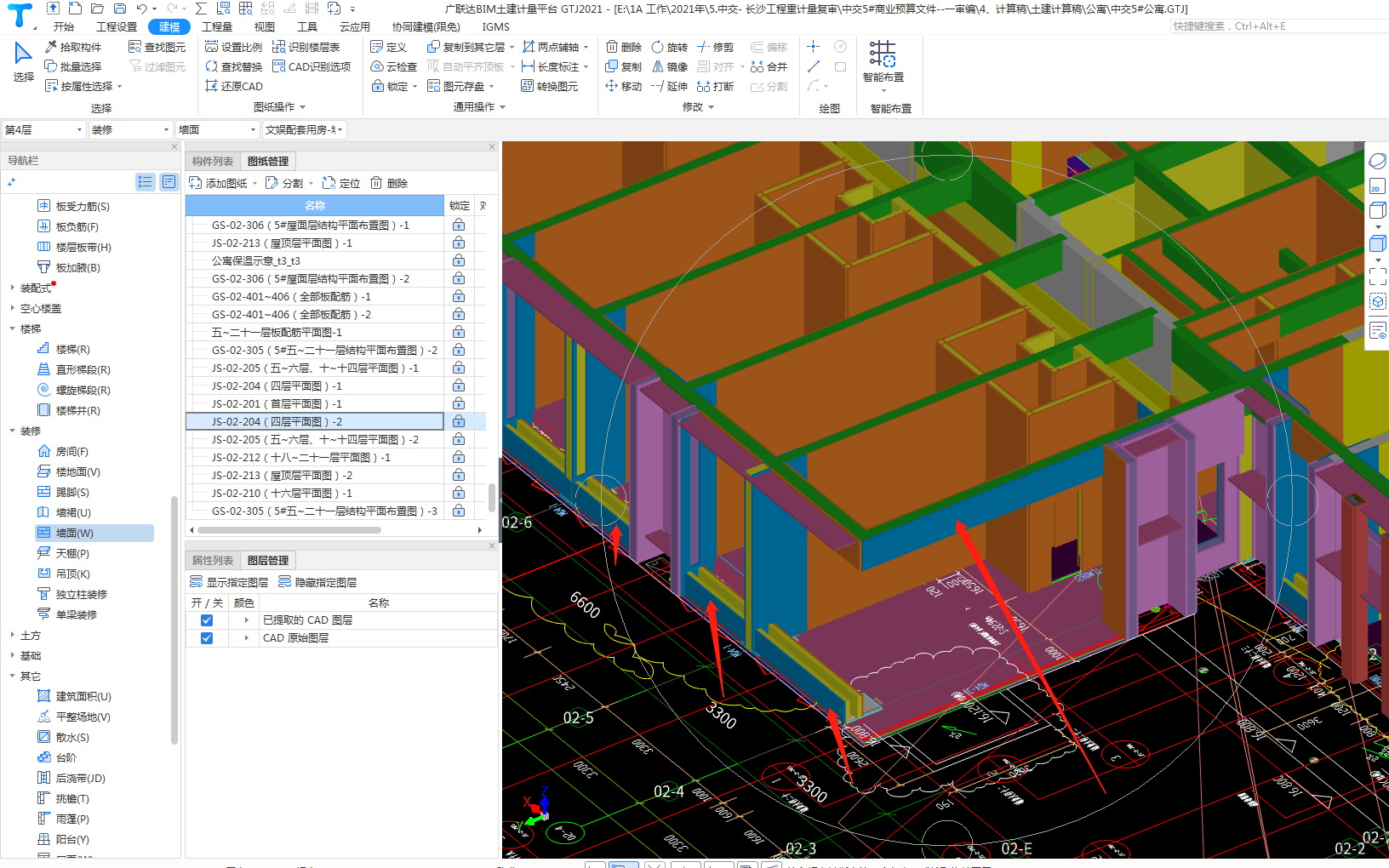Click the 删除 delete tool in ribbon
This screenshot has width=1389, height=868.
(x=624, y=47)
